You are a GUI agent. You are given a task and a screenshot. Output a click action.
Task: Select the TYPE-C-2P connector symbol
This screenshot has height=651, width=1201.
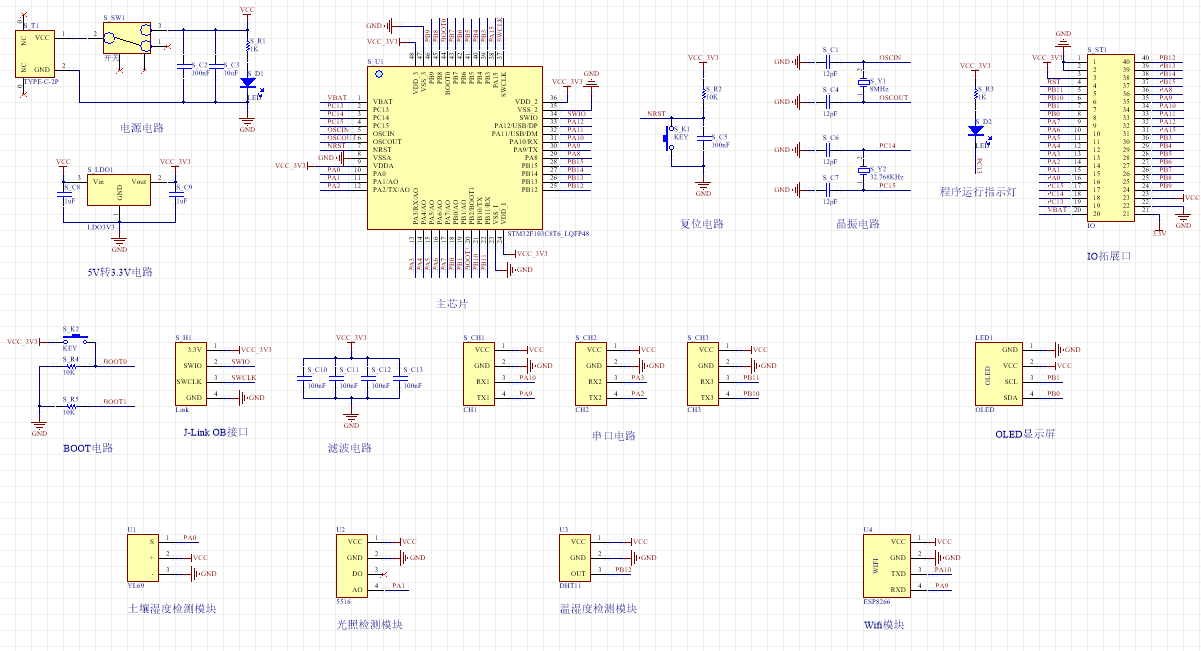(x=36, y=55)
